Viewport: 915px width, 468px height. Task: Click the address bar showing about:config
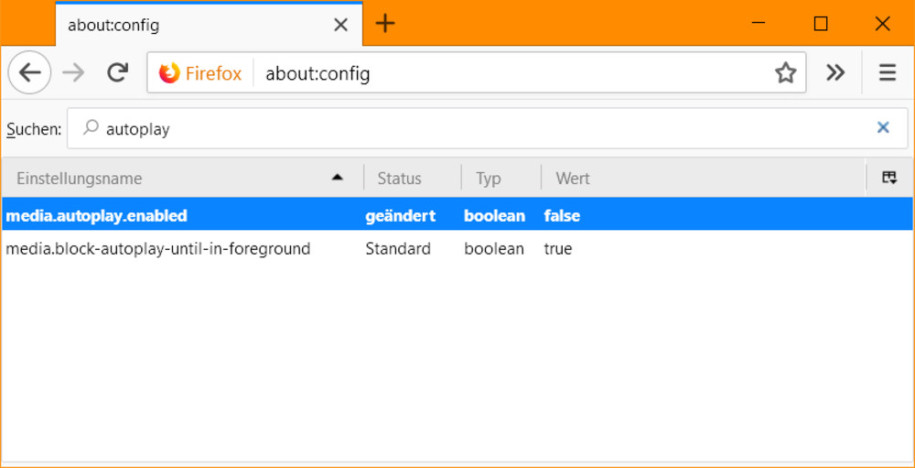point(508,74)
